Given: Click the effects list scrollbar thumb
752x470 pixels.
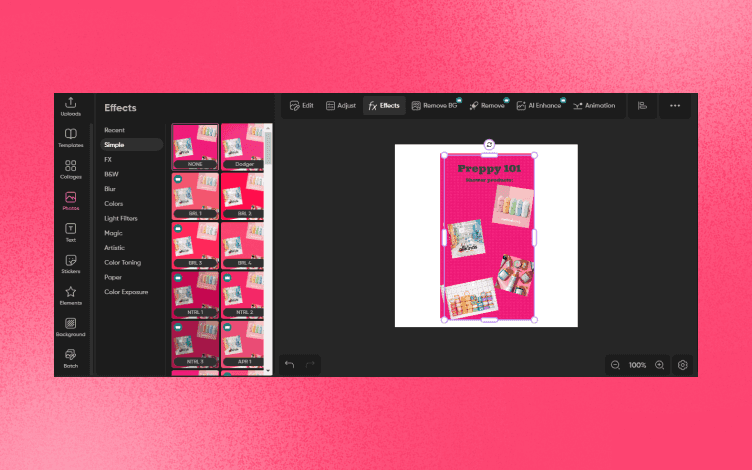Looking at the screenshot, I should [268, 148].
